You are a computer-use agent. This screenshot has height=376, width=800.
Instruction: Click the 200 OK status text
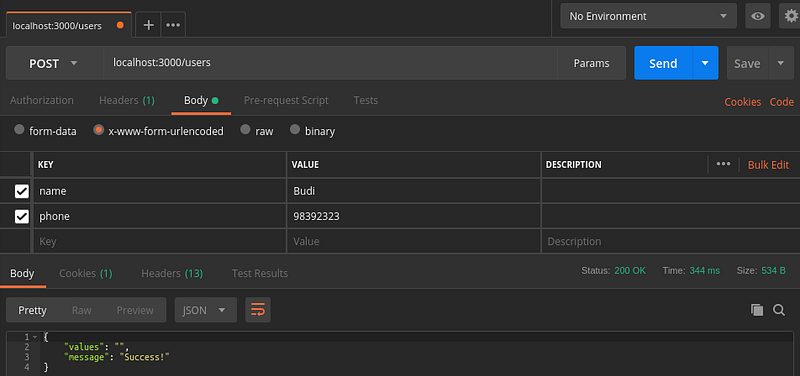(630, 270)
